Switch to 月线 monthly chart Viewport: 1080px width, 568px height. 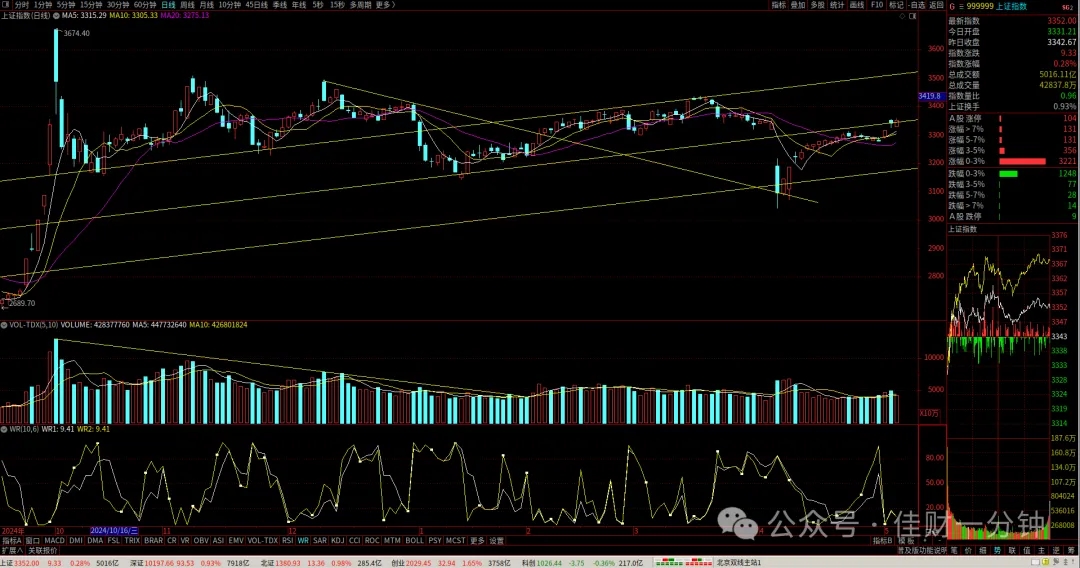207,5
